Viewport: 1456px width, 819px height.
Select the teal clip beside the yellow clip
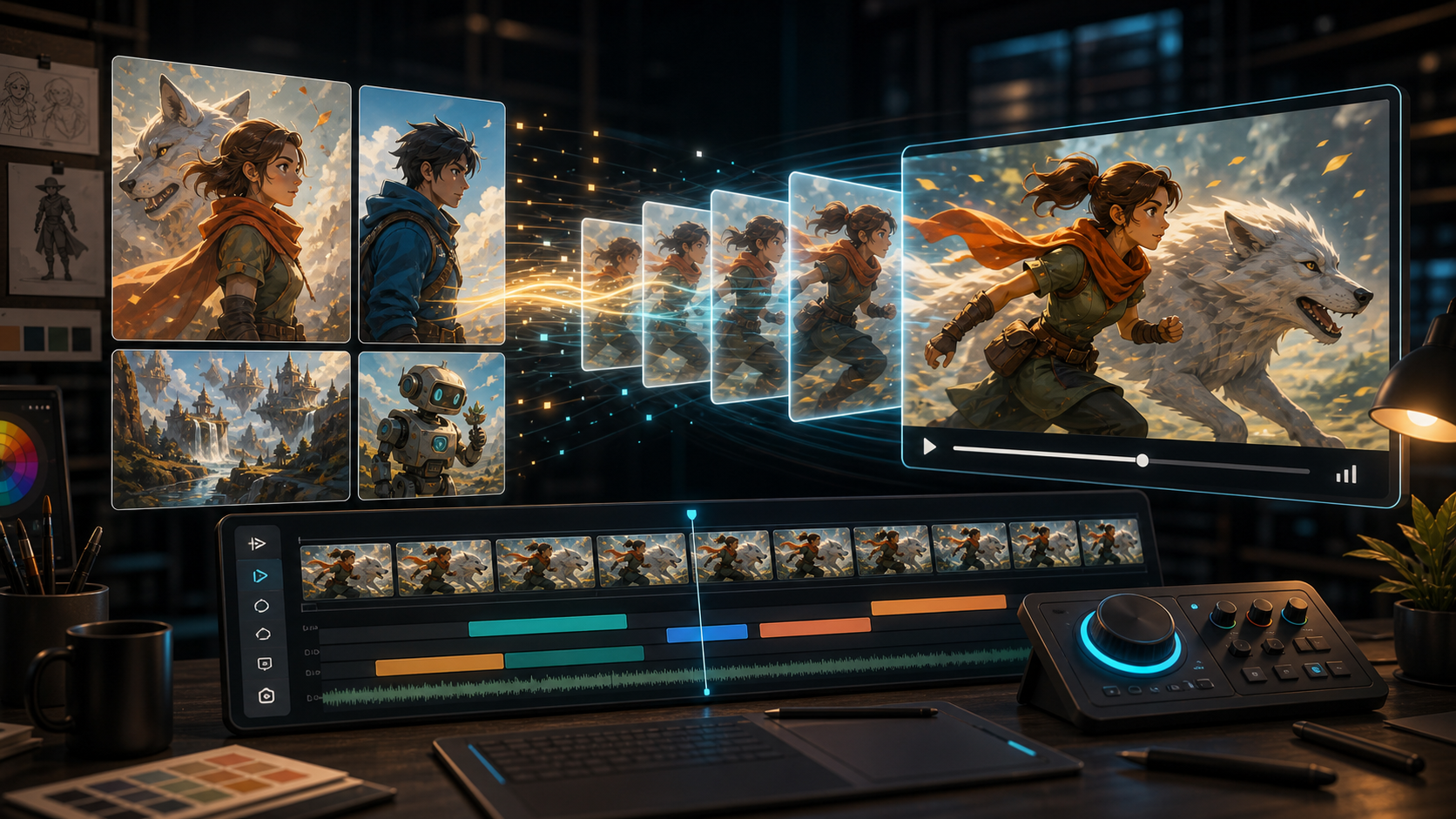(574, 656)
